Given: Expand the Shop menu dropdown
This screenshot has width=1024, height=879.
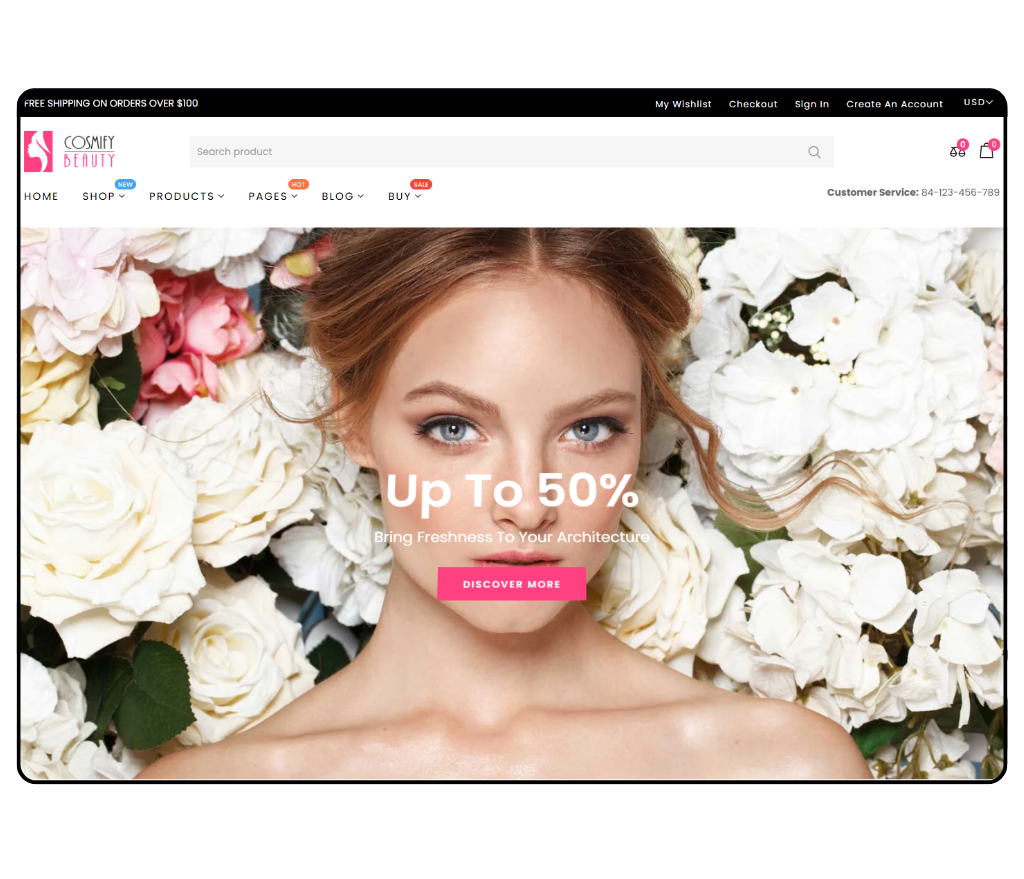Looking at the screenshot, I should click(x=103, y=197).
